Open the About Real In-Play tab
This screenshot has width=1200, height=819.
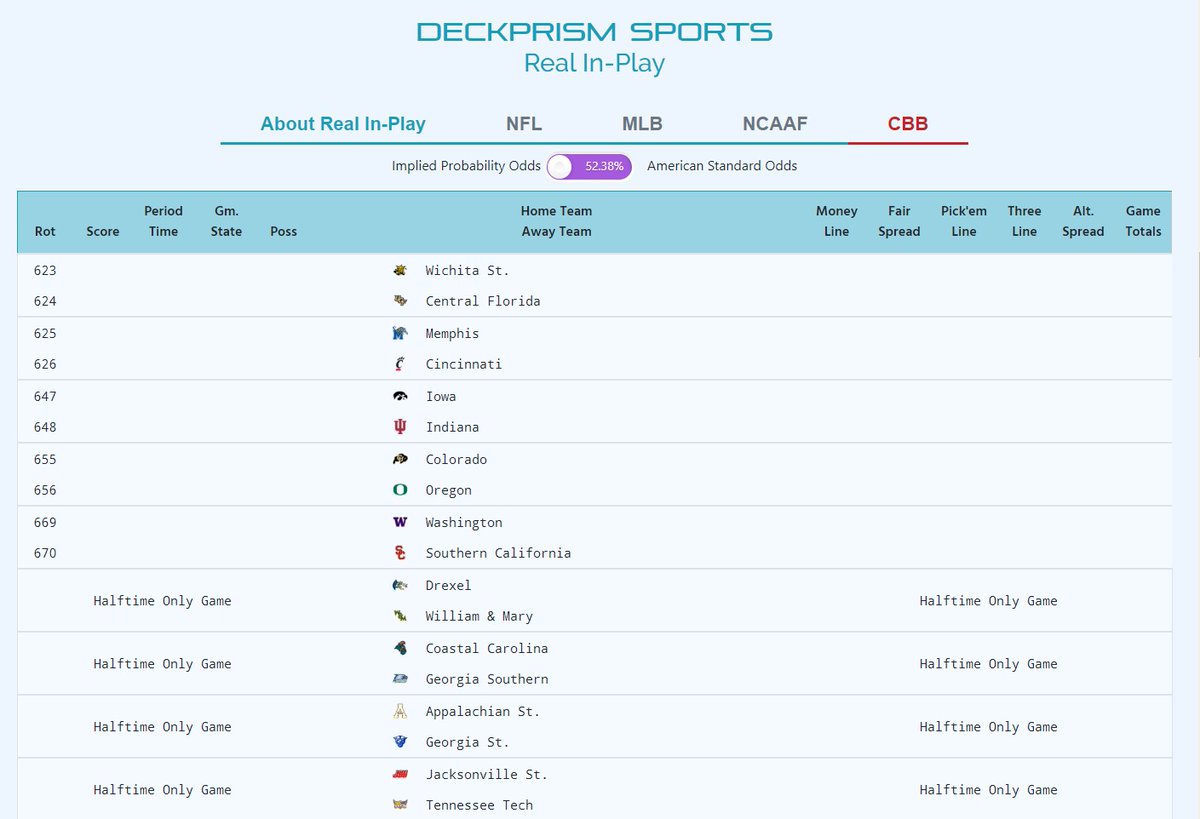[343, 124]
